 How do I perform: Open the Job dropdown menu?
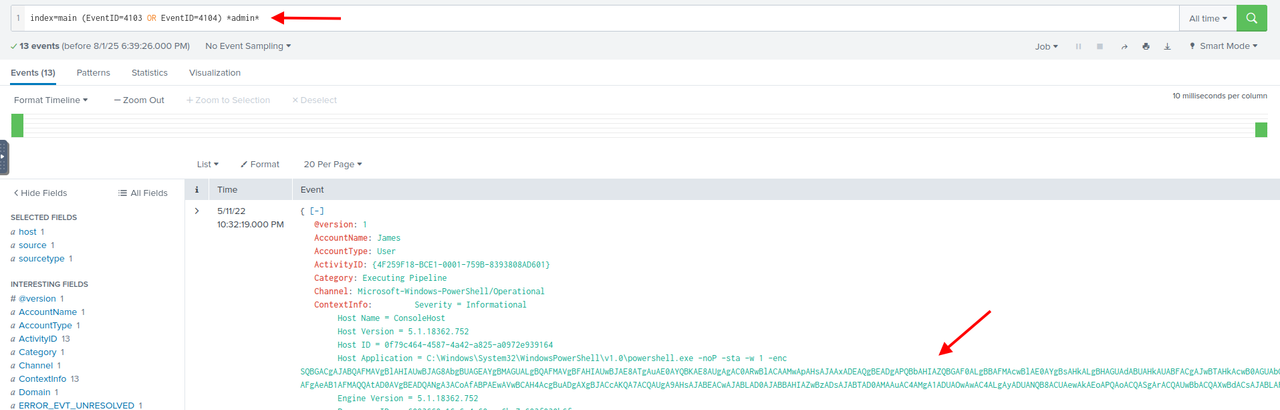(x=1046, y=46)
